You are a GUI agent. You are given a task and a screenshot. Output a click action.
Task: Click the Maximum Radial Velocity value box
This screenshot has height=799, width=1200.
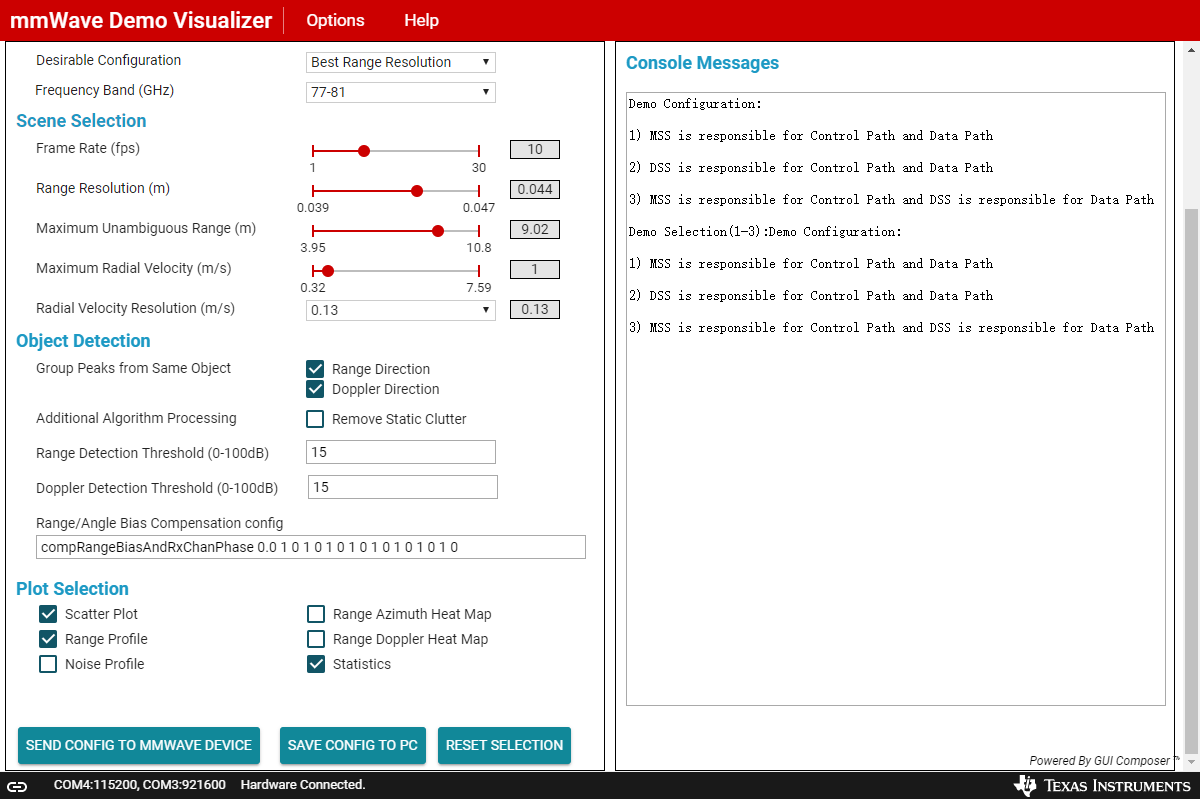click(x=535, y=270)
